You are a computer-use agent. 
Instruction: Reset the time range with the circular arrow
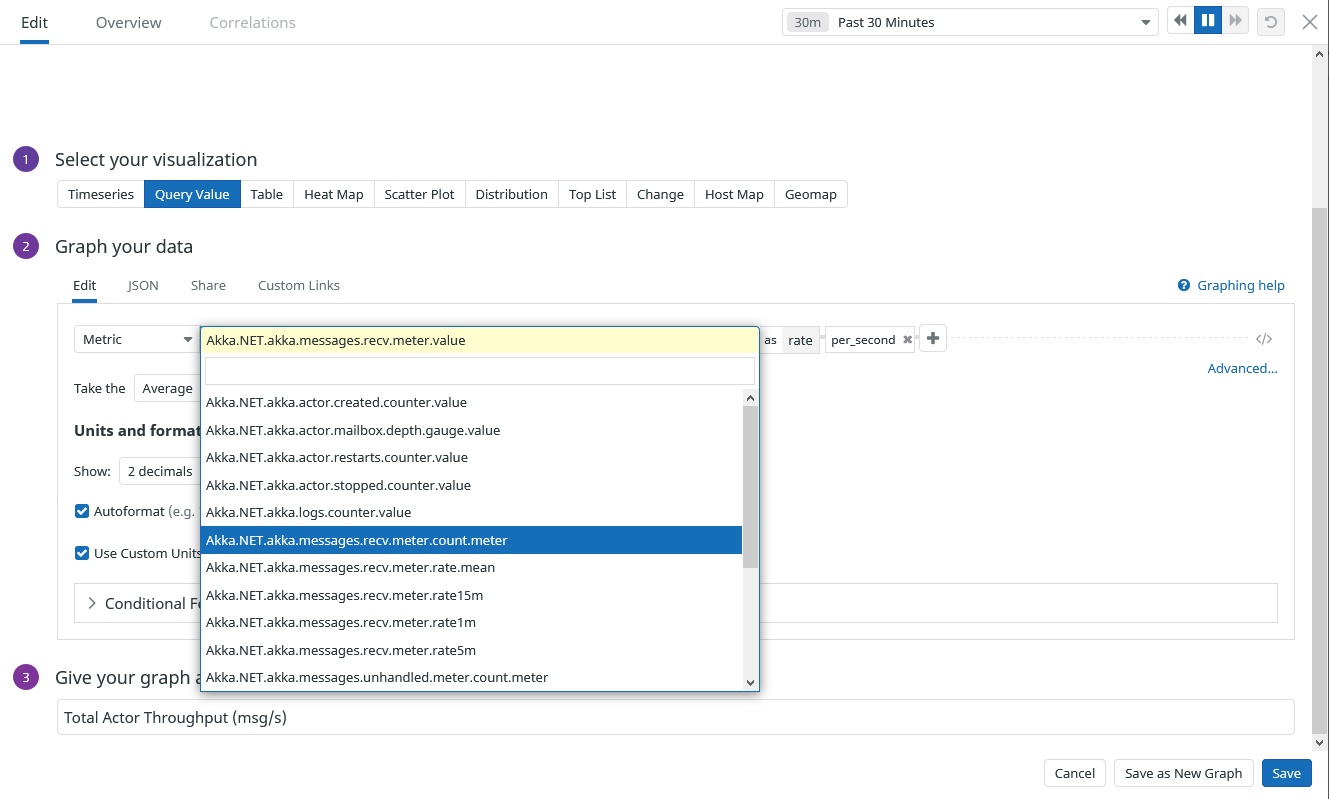pos(1270,20)
